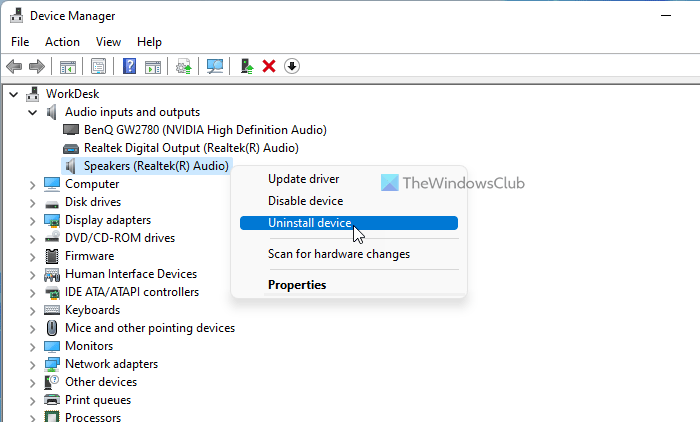The height and width of the screenshot is (422, 700).
Task: Select BenQ GW2780 audio device
Action: [204, 130]
